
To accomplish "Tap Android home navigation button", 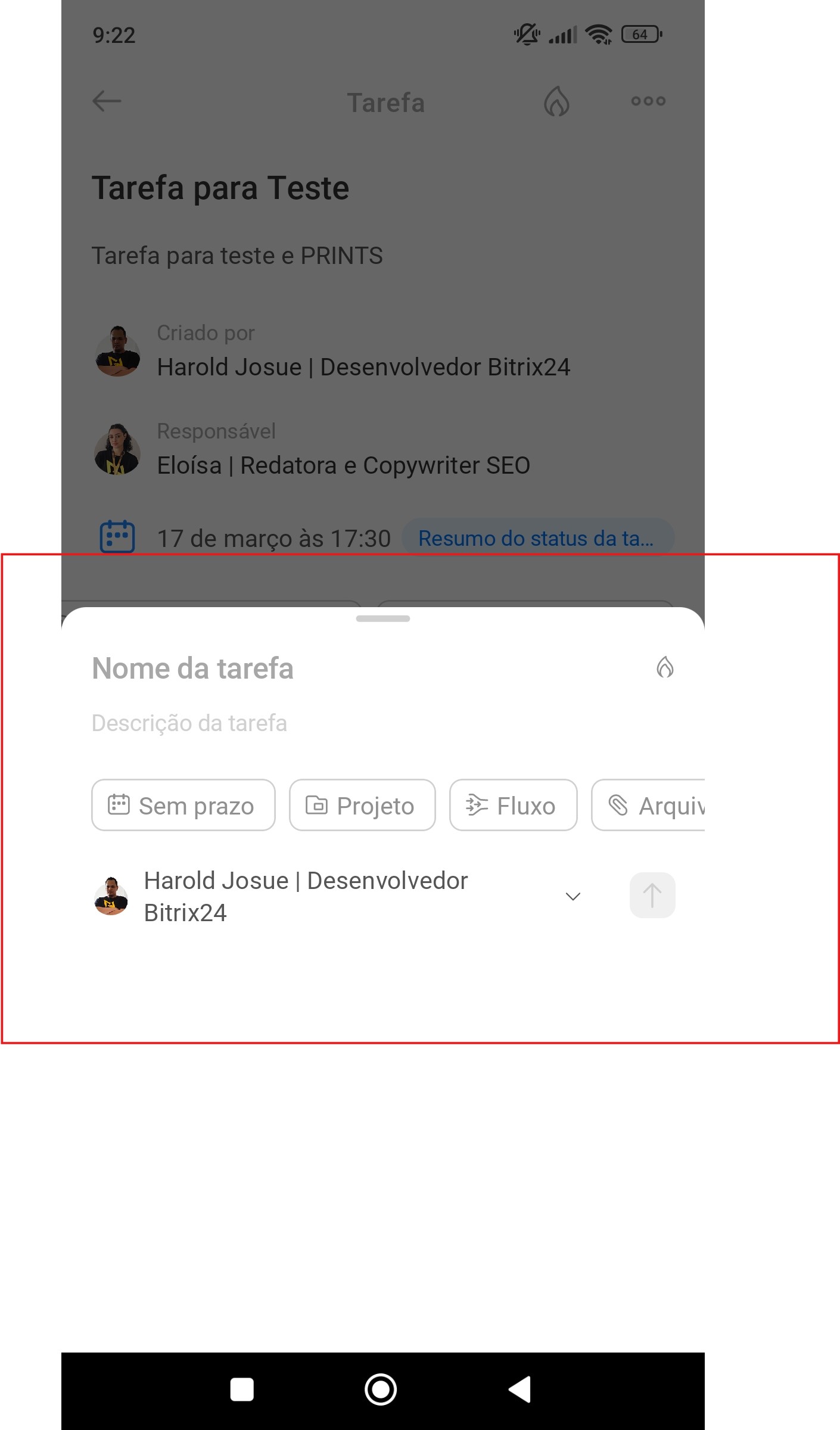I will (381, 1389).
